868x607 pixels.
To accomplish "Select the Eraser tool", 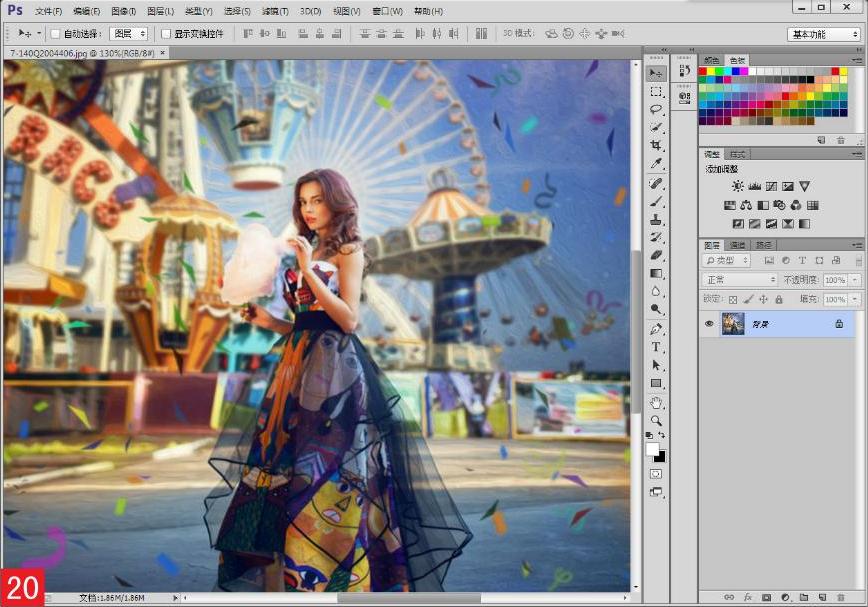I will pos(656,255).
